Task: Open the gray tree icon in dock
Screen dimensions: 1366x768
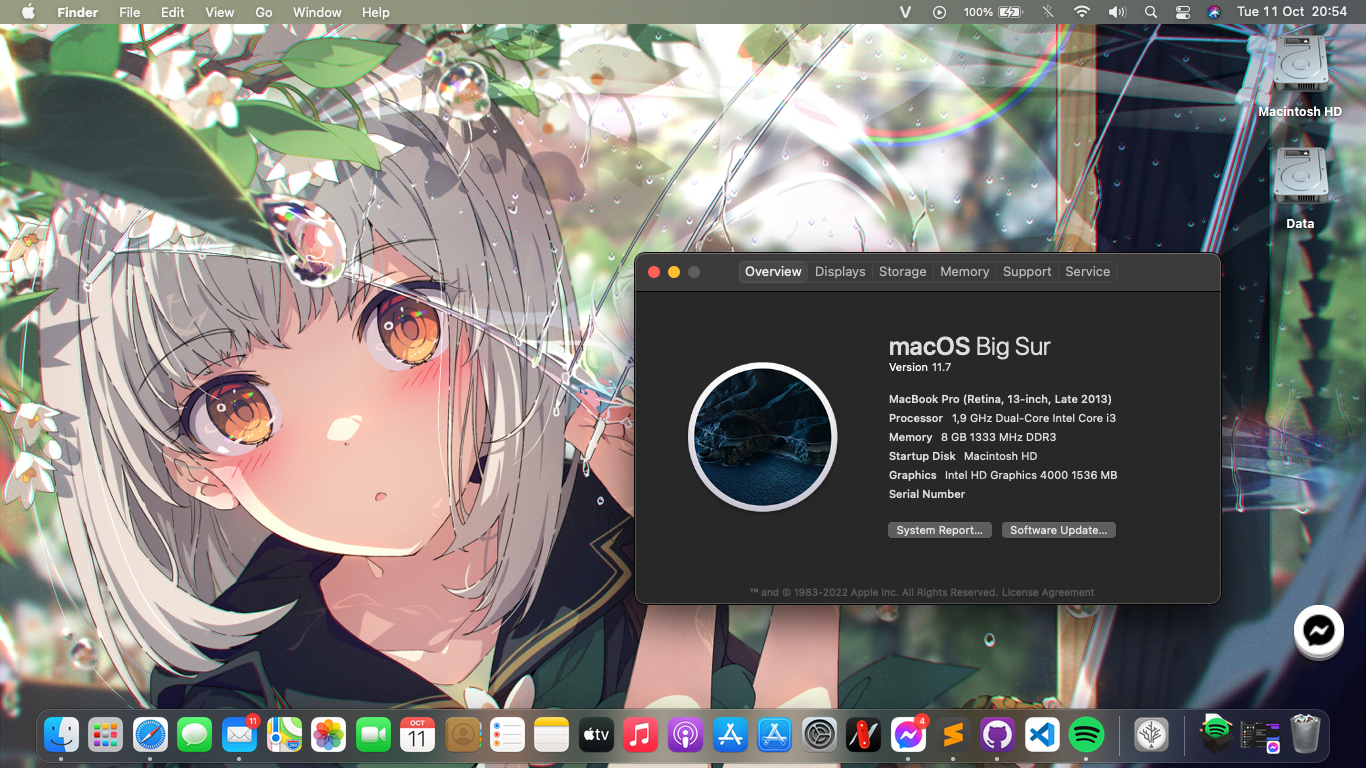Action: coord(1152,735)
